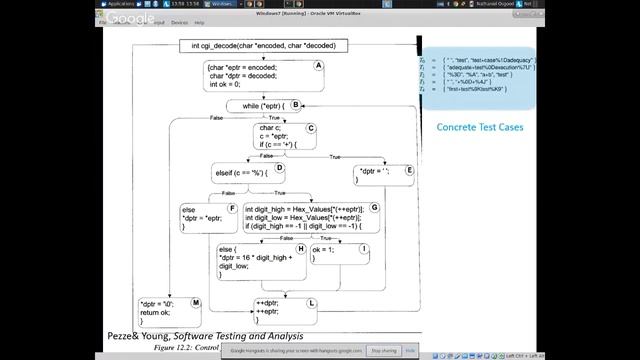Click the 'elseif (c == '%') {' node text
The height and width of the screenshot is (360, 640).
pyautogui.click(x=242, y=173)
